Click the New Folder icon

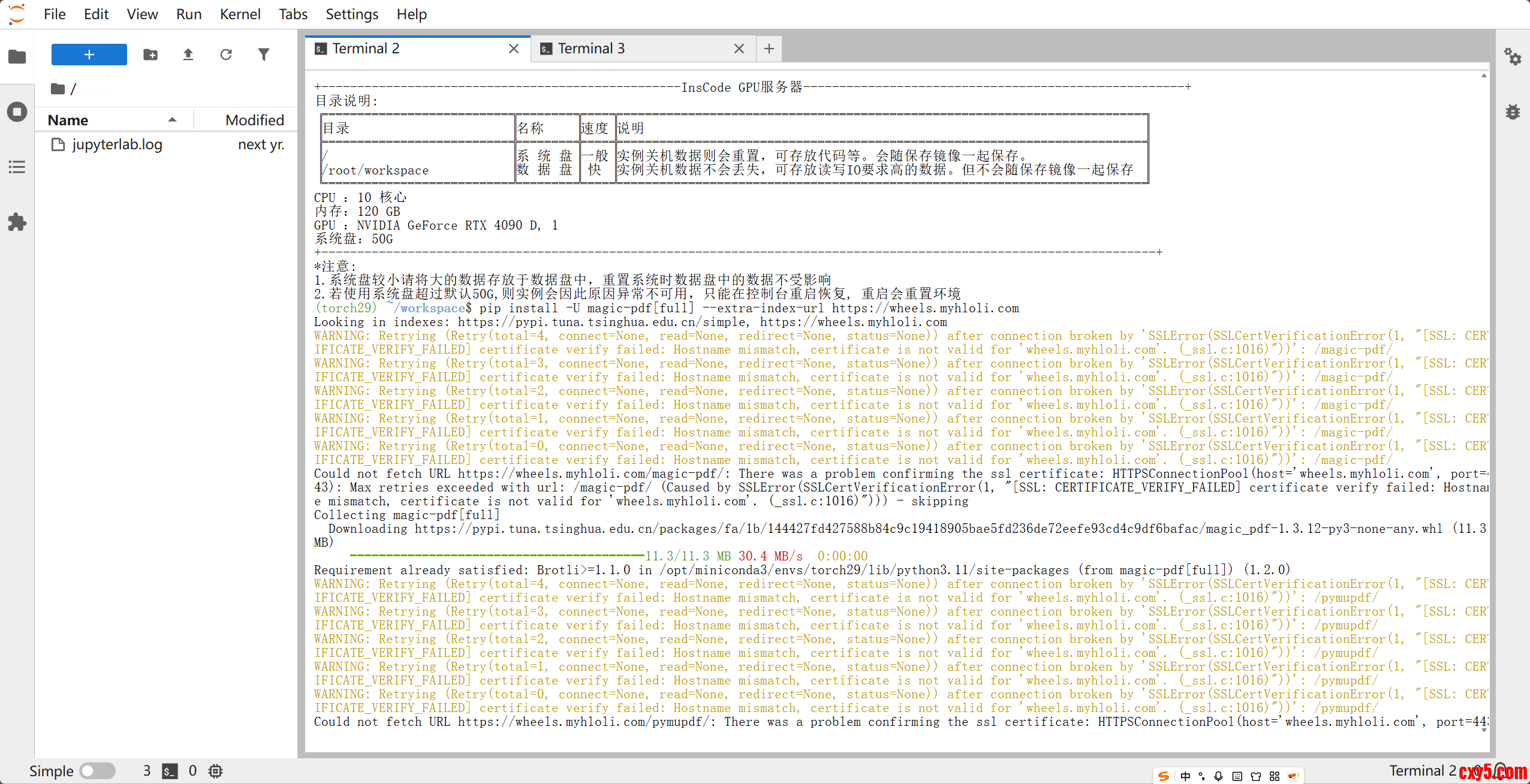pos(150,55)
